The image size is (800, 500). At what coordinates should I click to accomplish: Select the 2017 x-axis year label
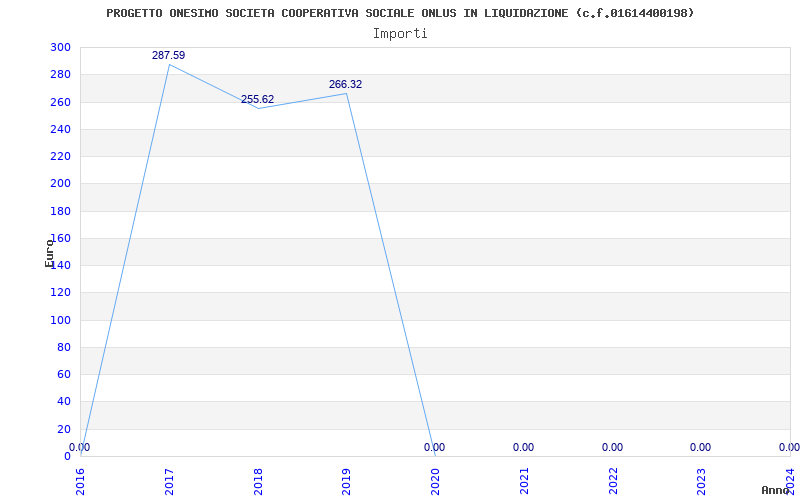click(x=169, y=481)
